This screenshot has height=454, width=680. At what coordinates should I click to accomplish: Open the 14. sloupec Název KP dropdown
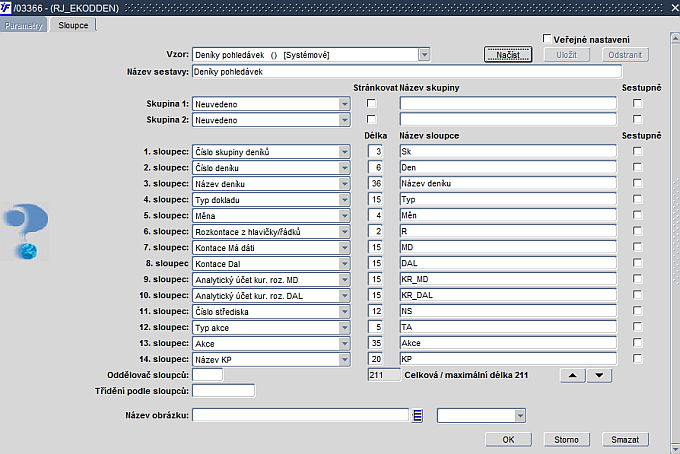pyautogui.click(x=344, y=359)
